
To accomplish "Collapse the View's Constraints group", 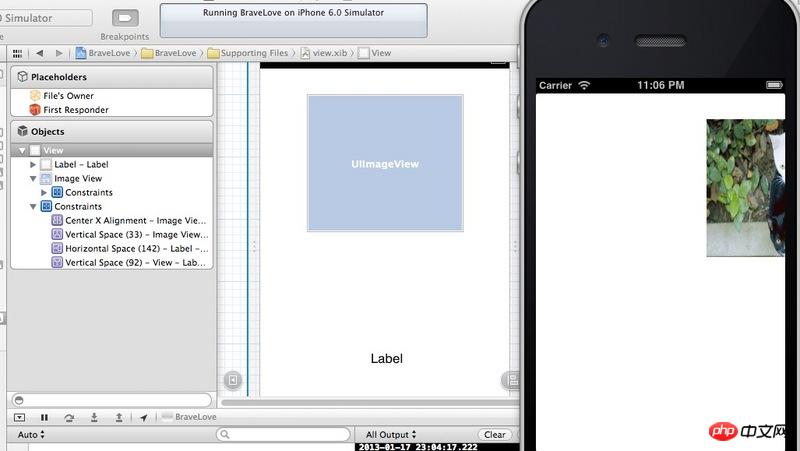I will point(33,207).
